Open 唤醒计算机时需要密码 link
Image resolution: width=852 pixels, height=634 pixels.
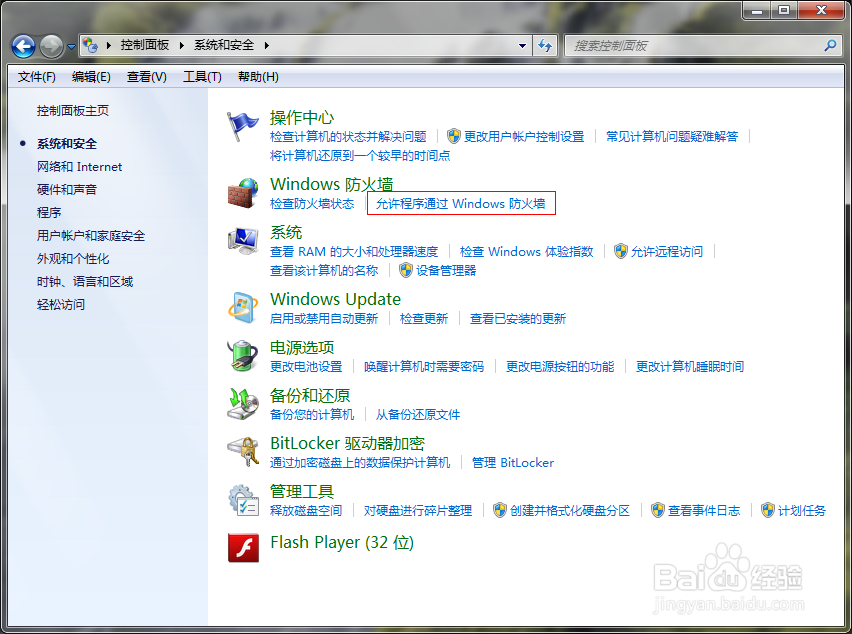[x=424, y=366]
